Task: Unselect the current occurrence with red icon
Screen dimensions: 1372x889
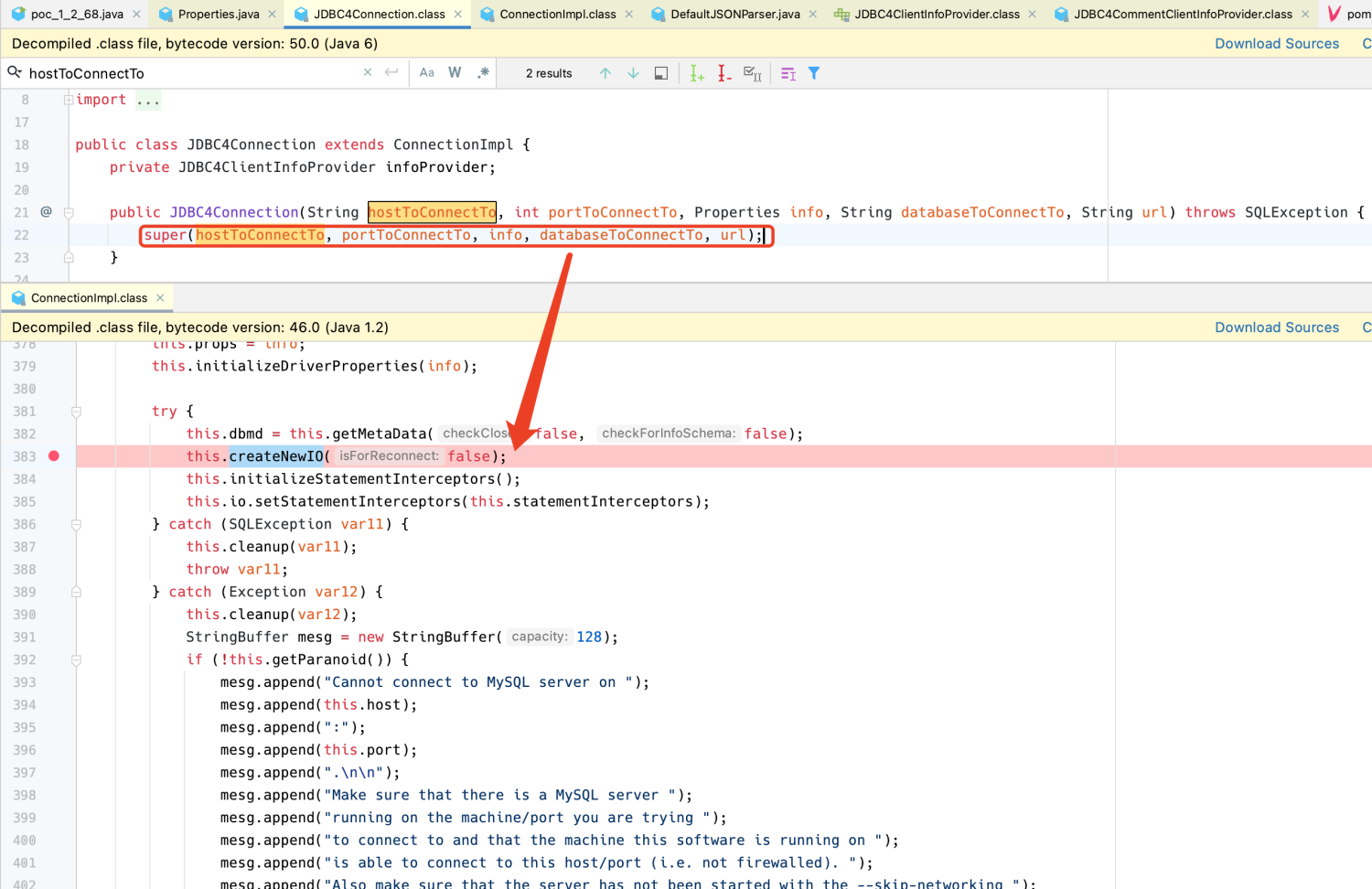Action: click(724, 73)
